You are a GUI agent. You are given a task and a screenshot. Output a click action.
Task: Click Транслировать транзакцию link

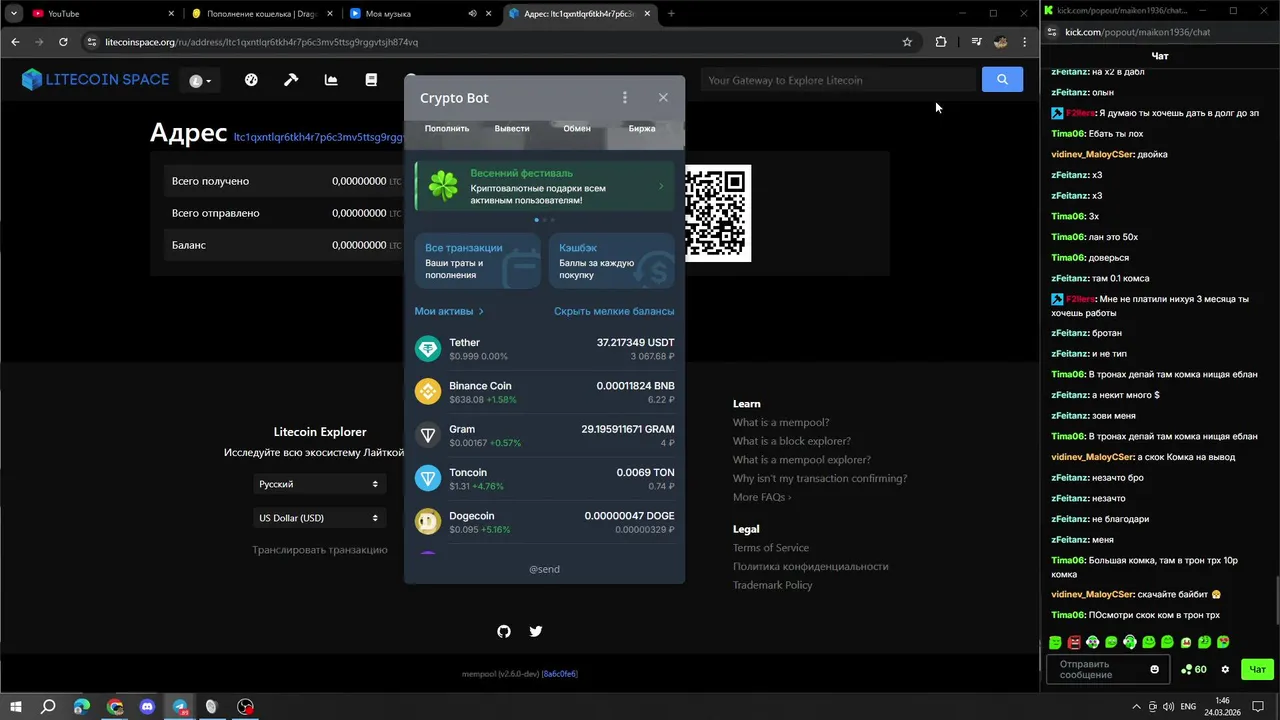320,550
